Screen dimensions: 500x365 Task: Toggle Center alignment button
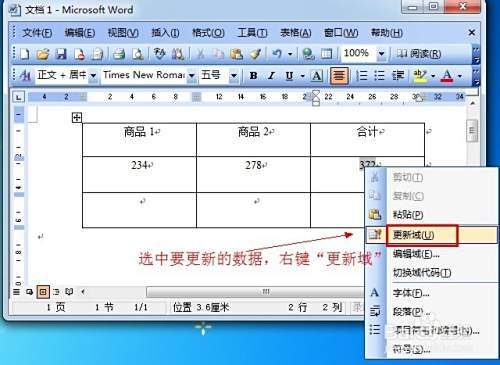(x=339, y=76)
